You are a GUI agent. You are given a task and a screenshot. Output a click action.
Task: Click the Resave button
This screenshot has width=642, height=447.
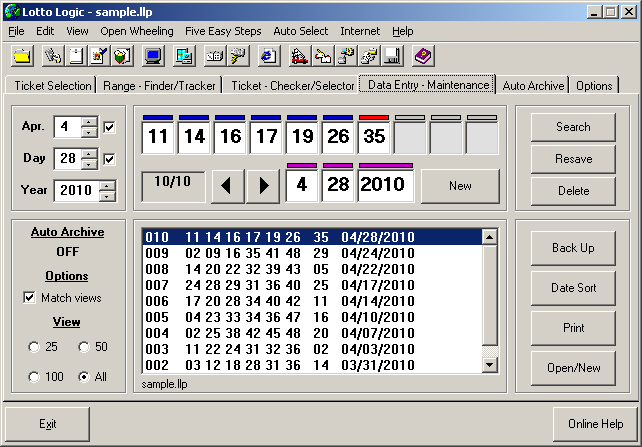tap(573, 159)
